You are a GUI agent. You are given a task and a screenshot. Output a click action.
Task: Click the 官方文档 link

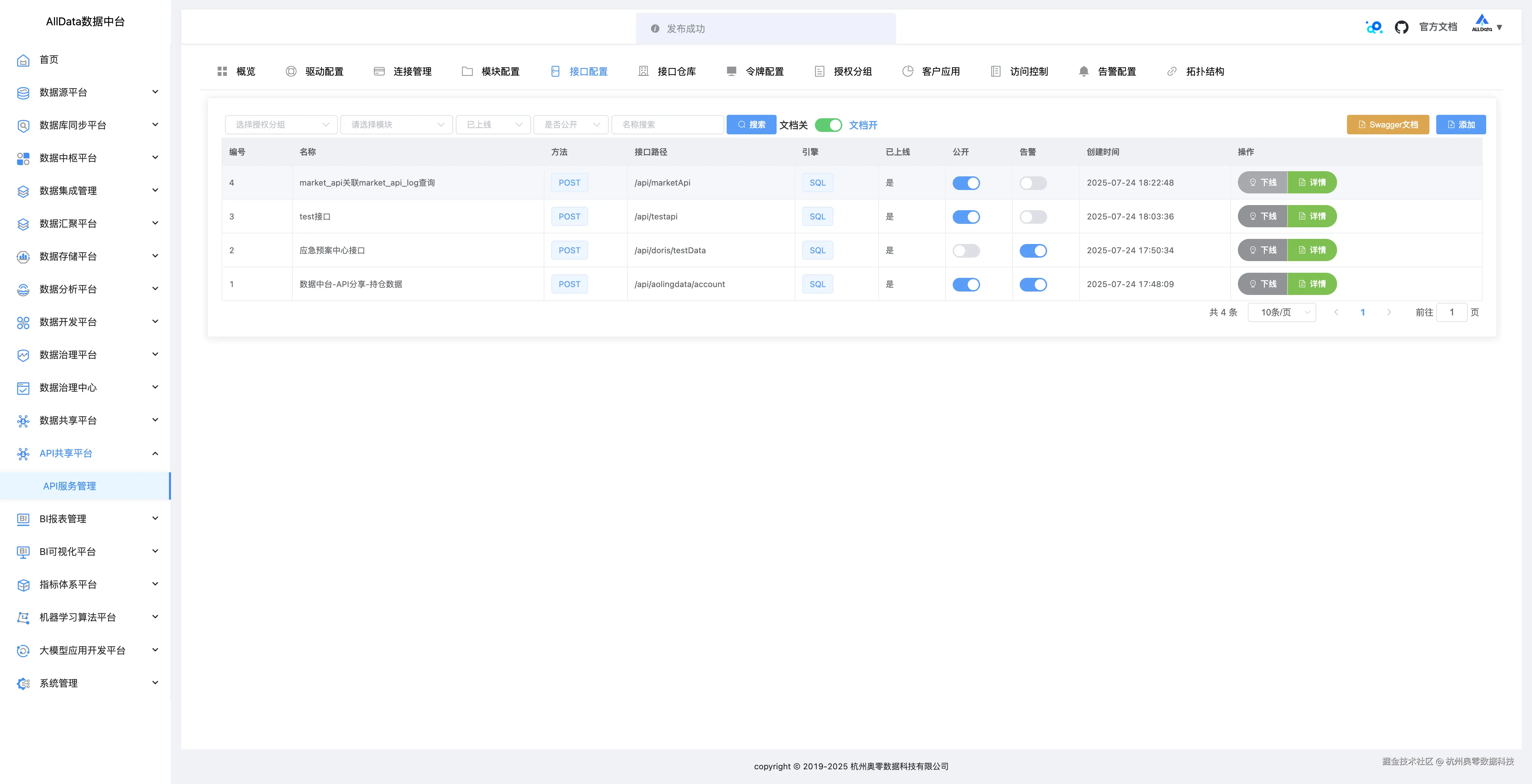point(1437,27)
